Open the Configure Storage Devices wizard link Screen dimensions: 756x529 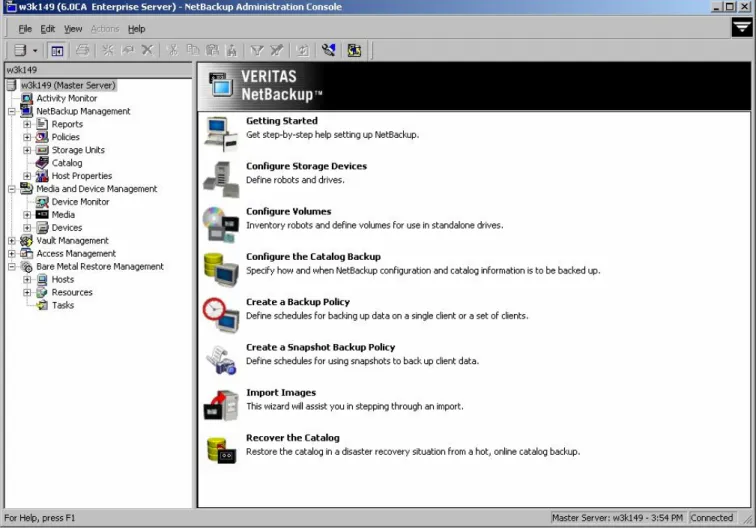pyautogui.click(x=306, y=166)
